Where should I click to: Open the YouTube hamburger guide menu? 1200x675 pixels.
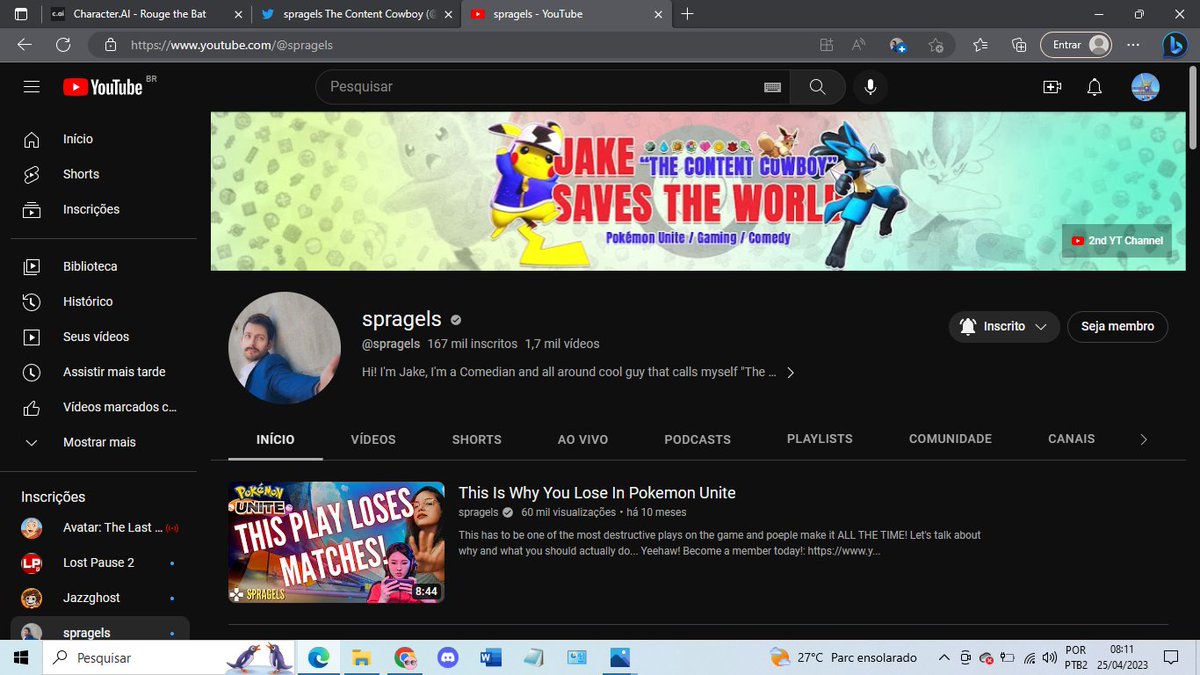[x=31, y=87]
